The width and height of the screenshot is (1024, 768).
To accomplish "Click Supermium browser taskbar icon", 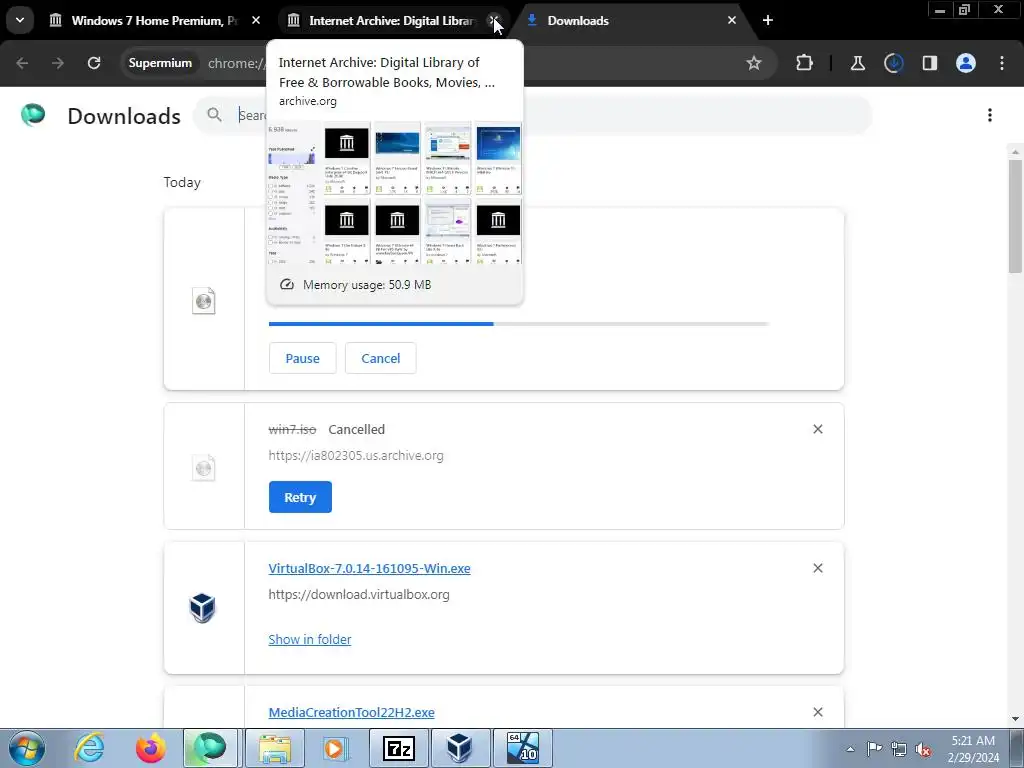I will [x=210, y=748].
